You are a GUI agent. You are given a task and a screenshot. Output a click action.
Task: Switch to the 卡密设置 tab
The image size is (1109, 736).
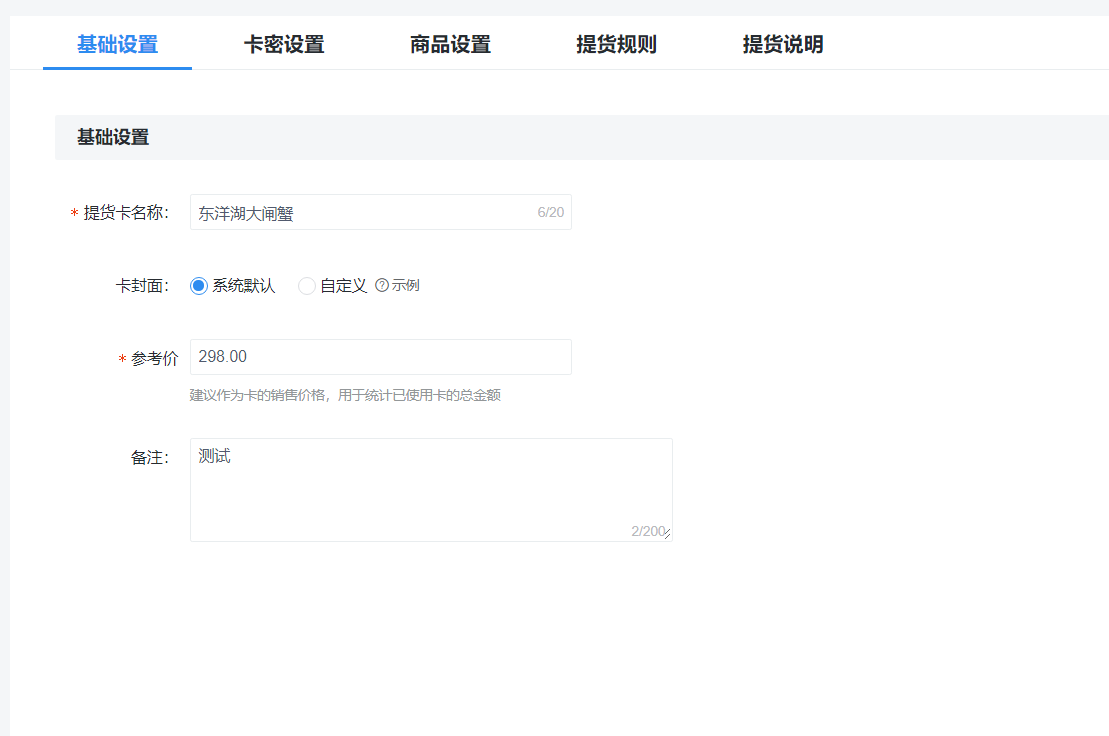pos(282,44)
